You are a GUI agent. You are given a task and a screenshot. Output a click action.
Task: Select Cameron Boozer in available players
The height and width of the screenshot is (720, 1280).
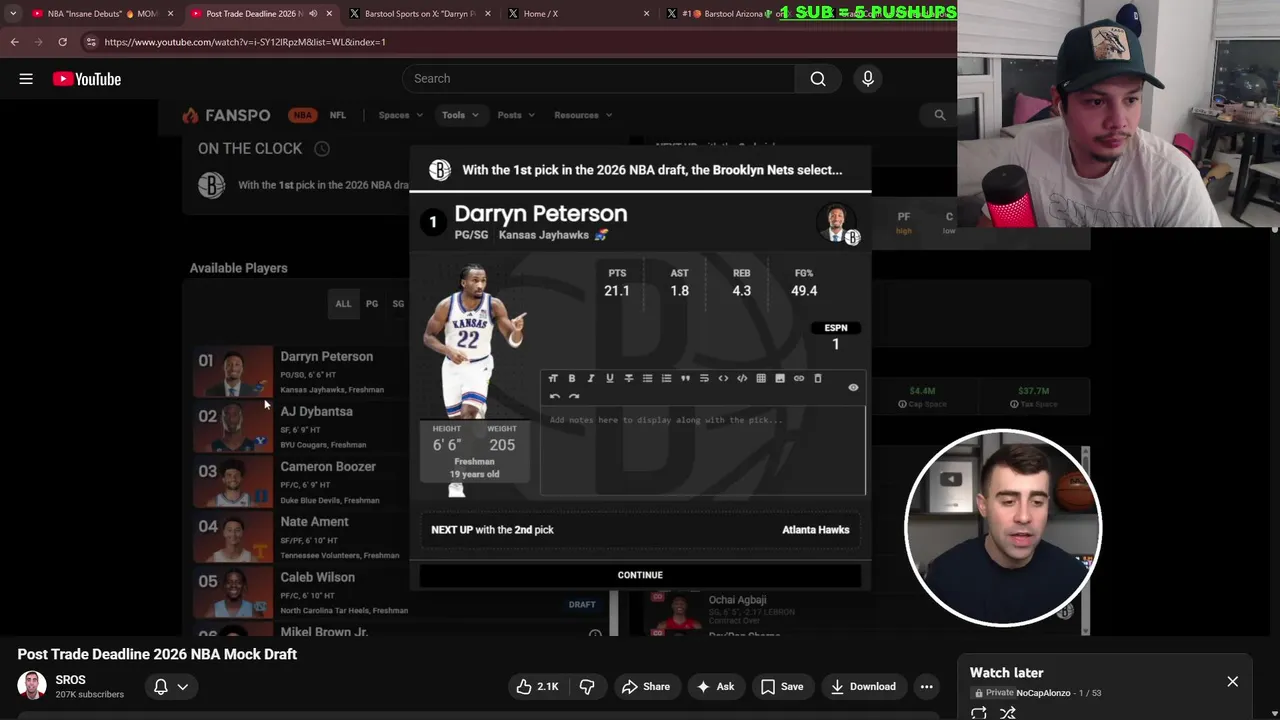328,466
